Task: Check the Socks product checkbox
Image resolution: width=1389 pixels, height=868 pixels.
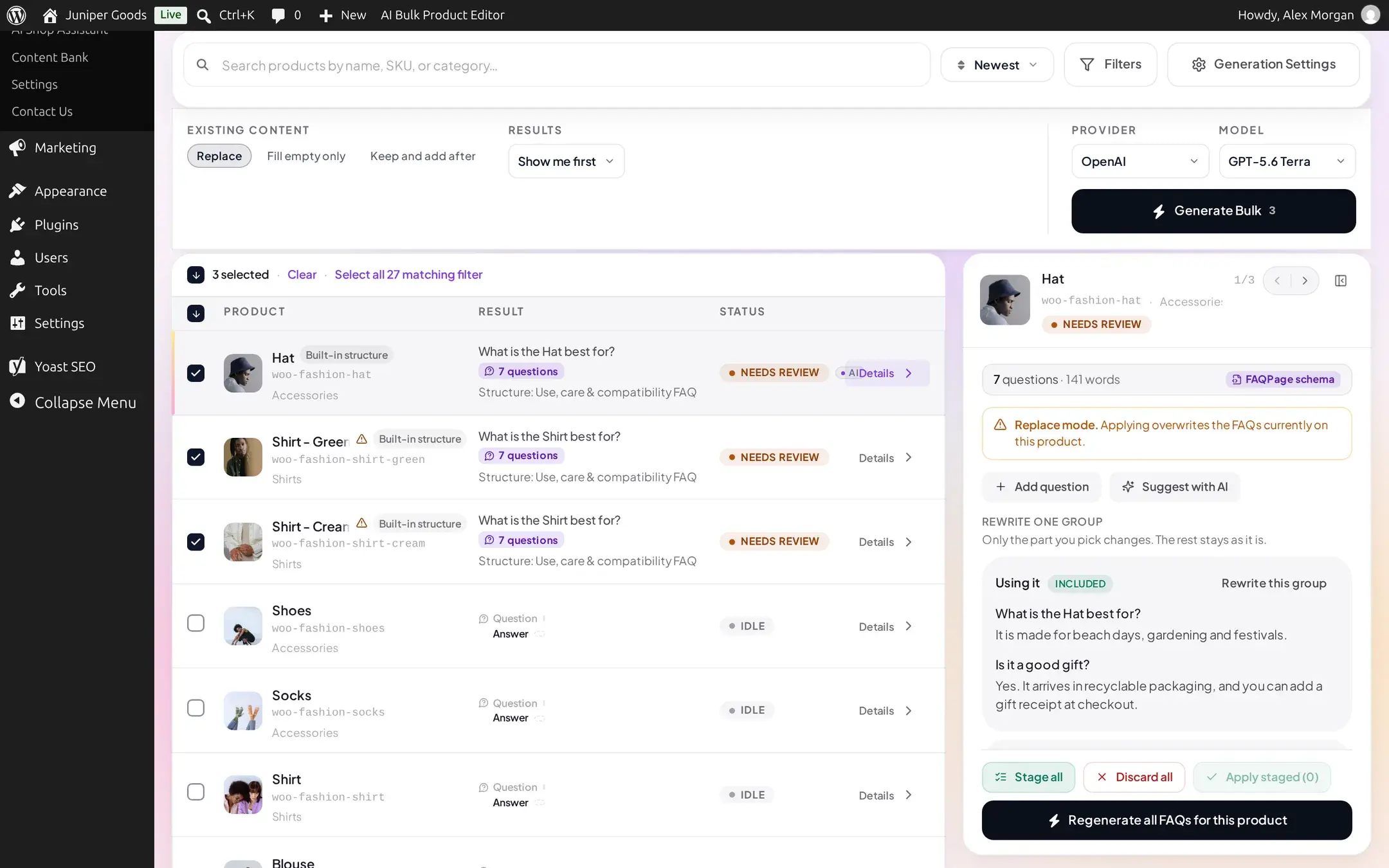Action: (195, 708)
